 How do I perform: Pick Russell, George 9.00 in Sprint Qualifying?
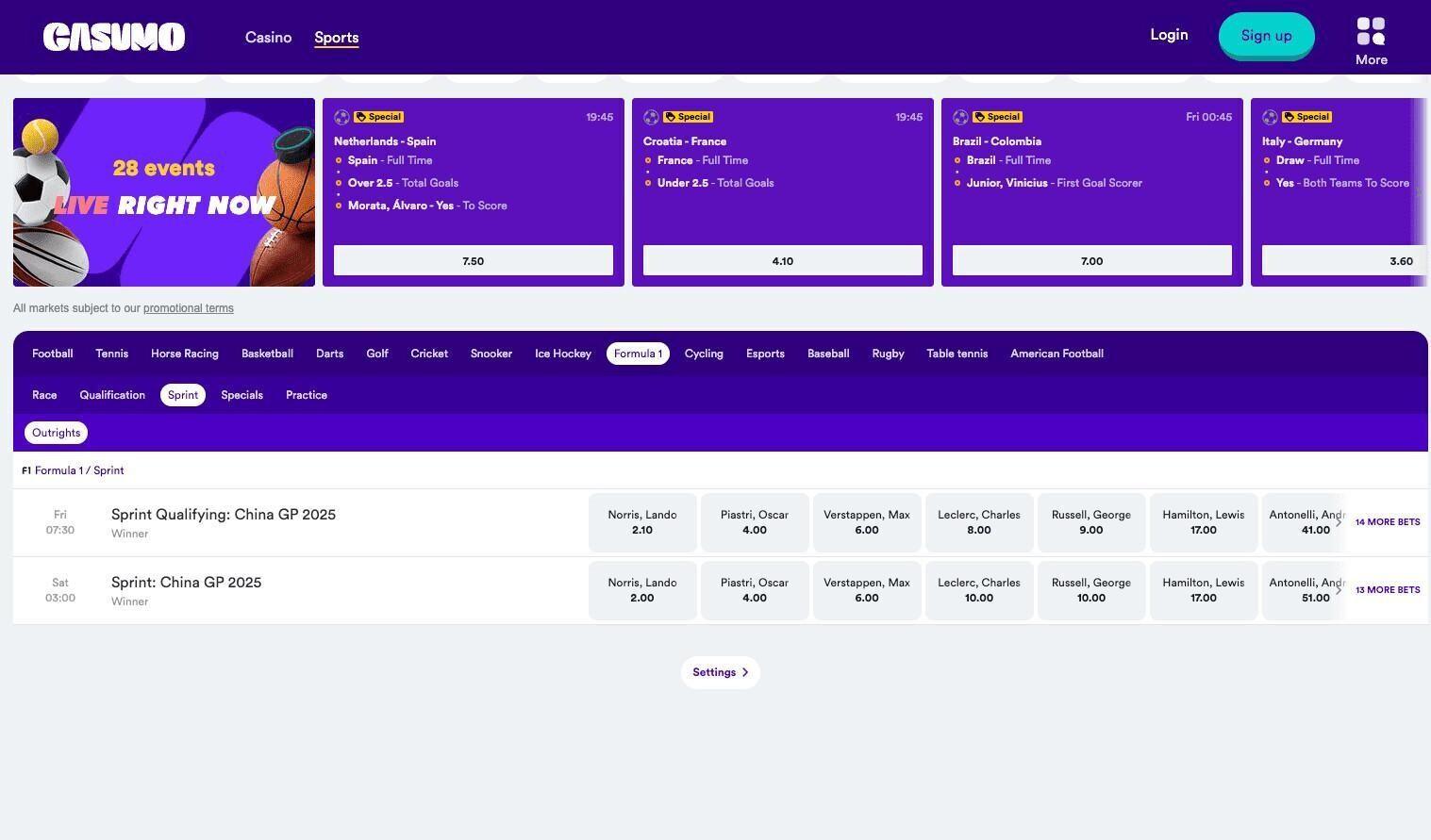[x=1091, y=522]
